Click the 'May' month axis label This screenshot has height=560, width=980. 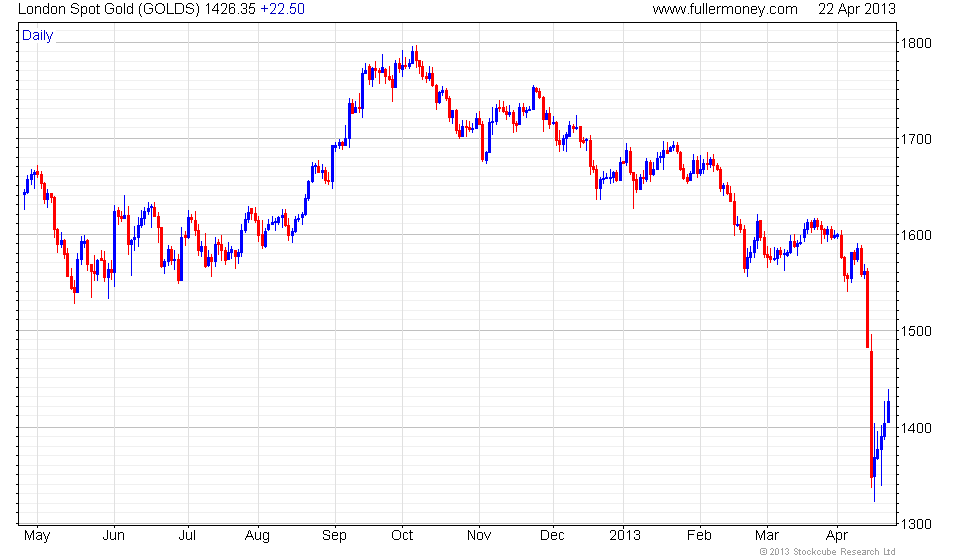[x=37, y=536]
